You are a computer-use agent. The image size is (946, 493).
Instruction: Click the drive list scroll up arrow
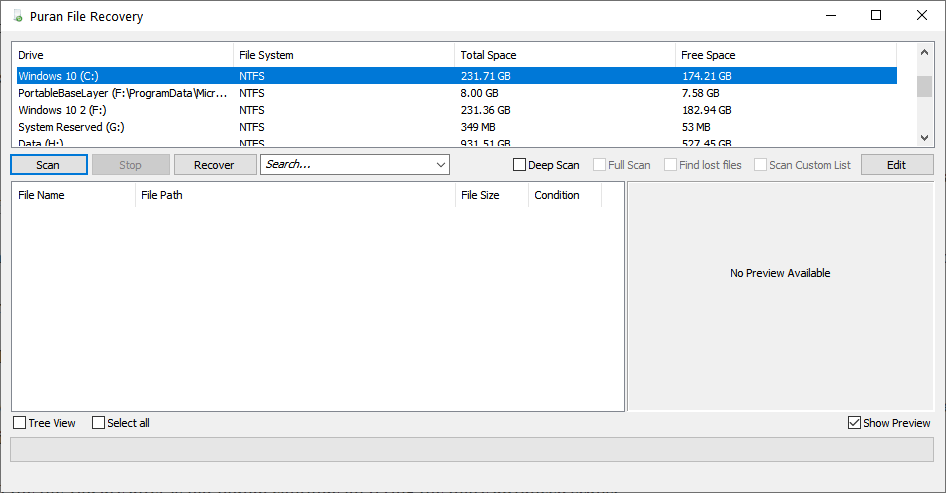pyautogui.click(x=924, y=52)
